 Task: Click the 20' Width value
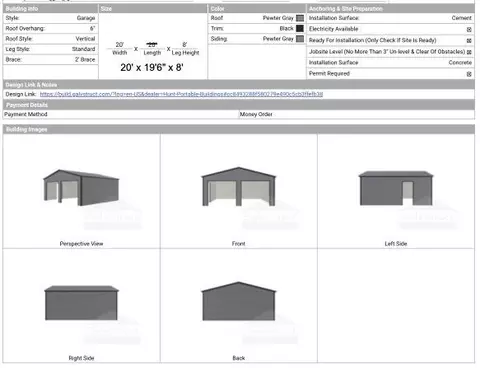[x=120, y=45]
